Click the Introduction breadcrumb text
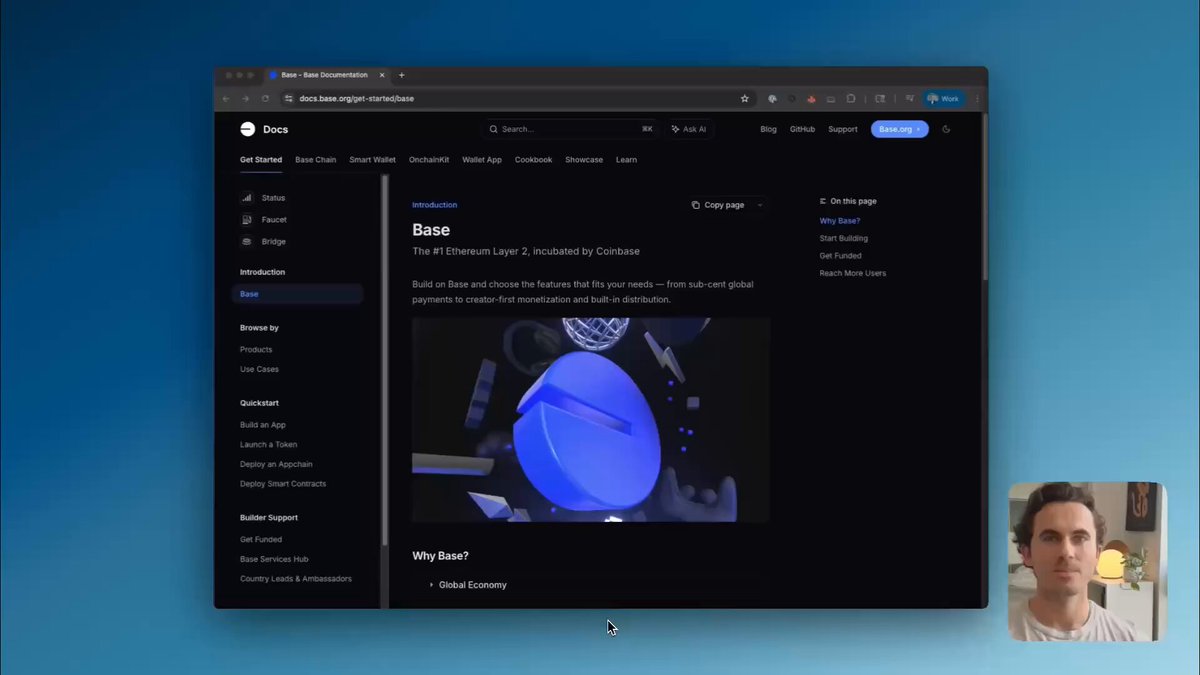This screenshot has height=675, width=1200. (x=434, y=205)
